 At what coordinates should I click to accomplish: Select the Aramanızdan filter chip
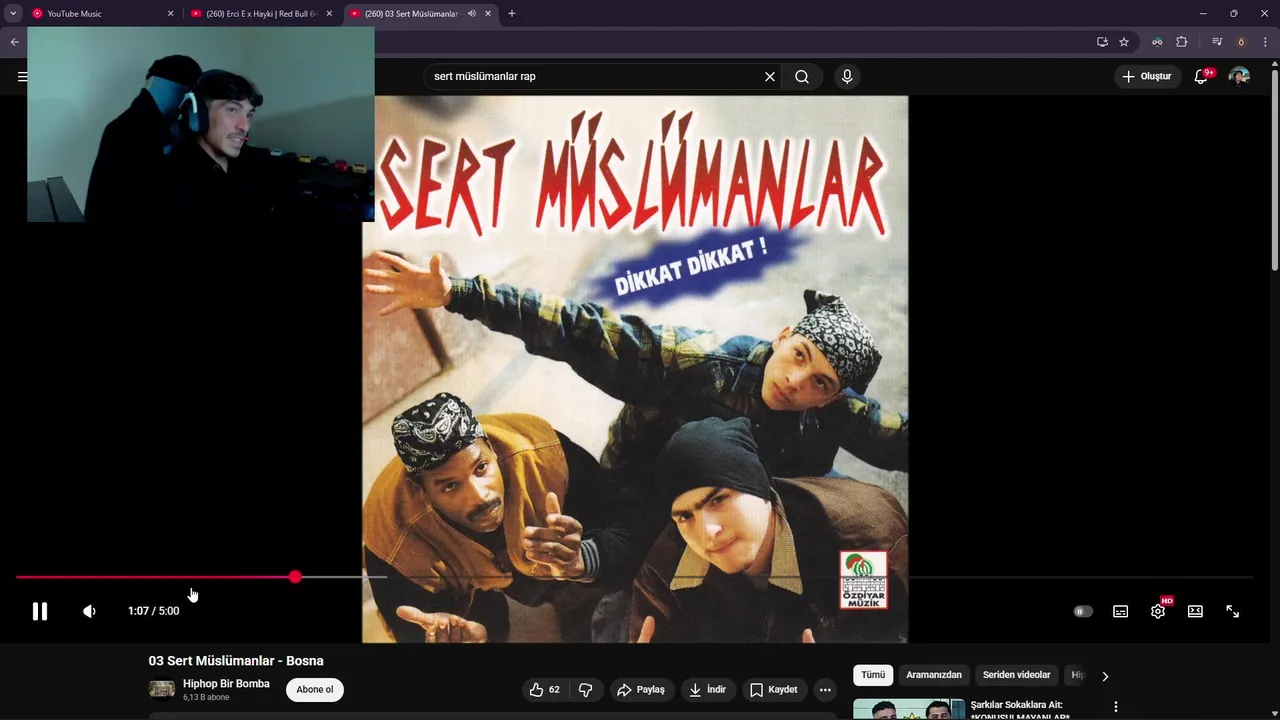click(934, 675)
